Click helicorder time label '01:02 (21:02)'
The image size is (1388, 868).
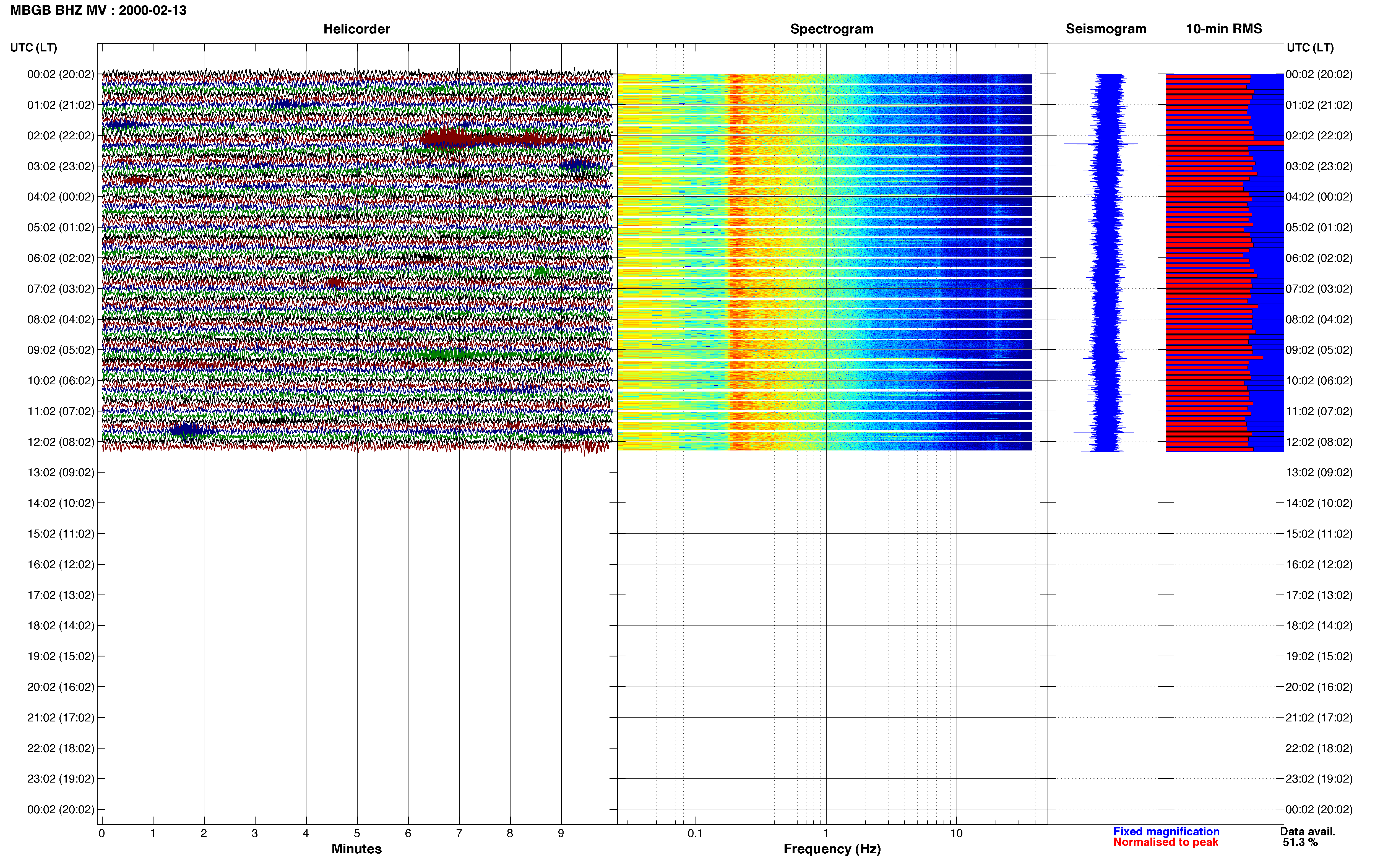(x=60, y=105)
